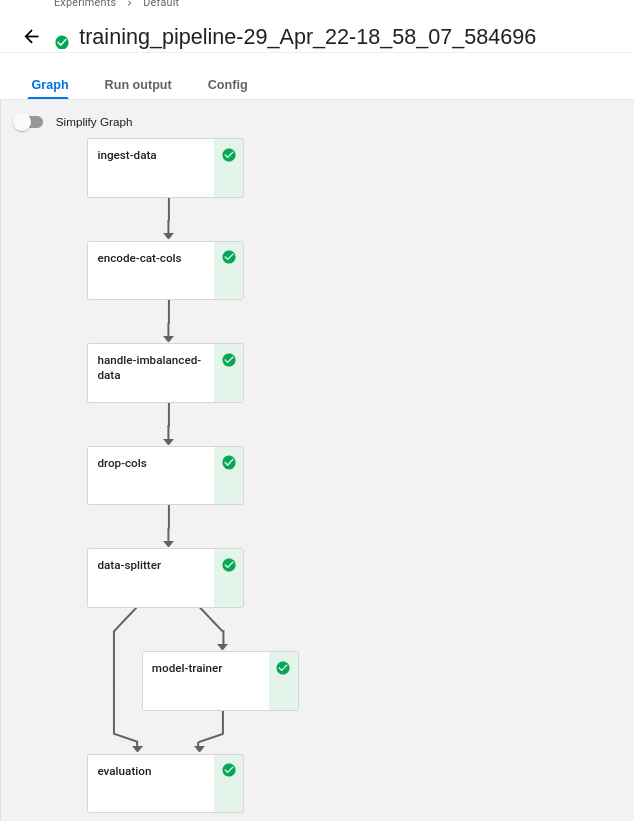This screenshot has width=634, height=821.
Task: Select the data-splitter node in the graph
Action: pyautogui.click(x=150, y=578)
